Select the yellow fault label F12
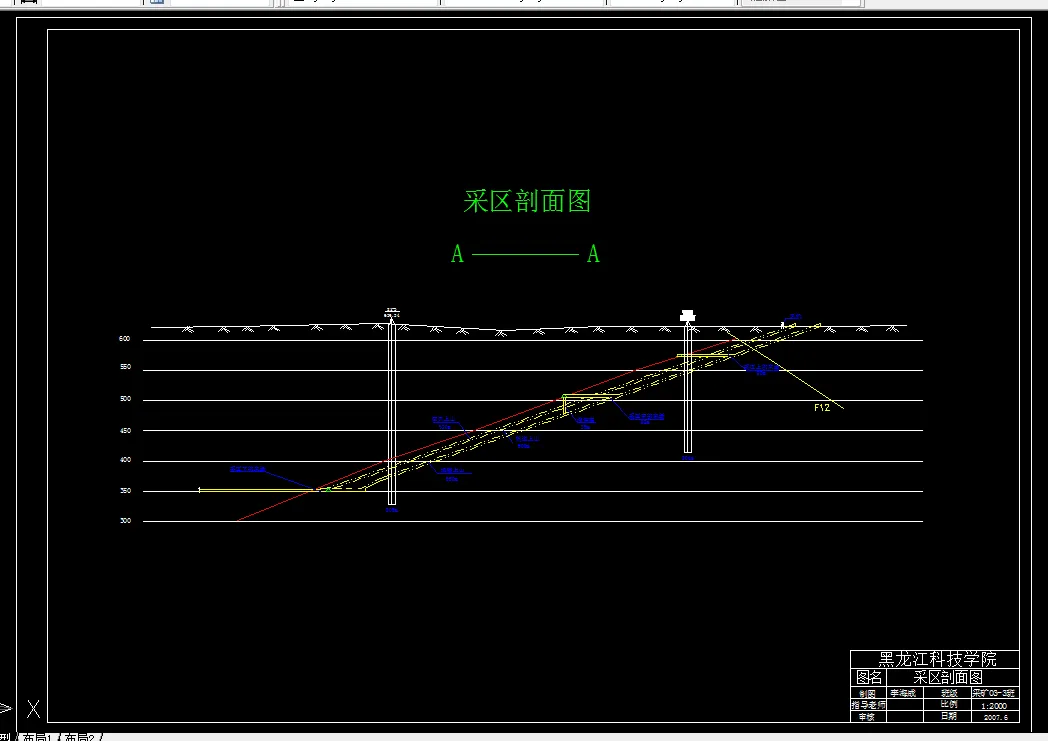 pos(822,407)
